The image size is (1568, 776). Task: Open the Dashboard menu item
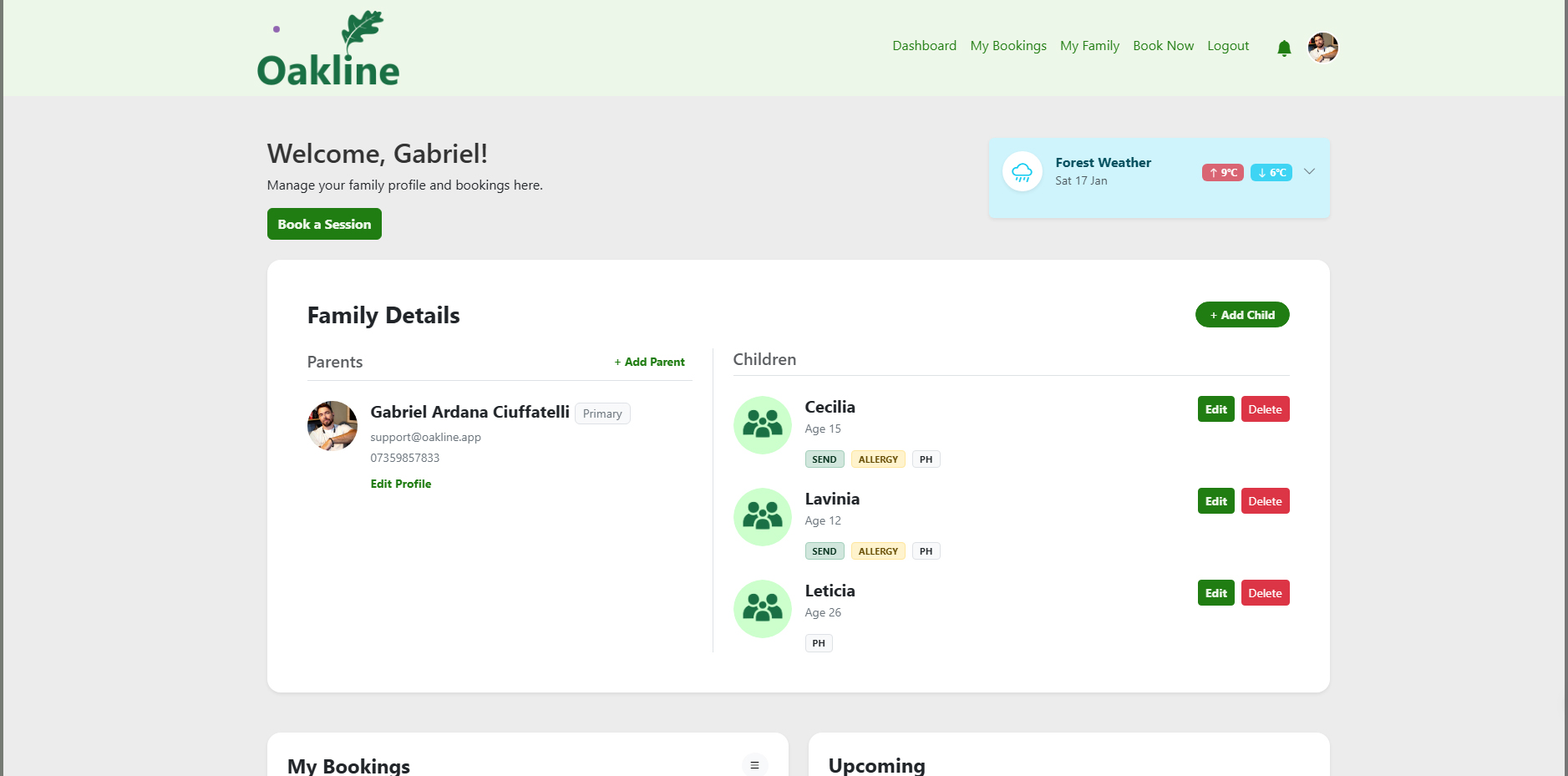(x=924, y=46)
